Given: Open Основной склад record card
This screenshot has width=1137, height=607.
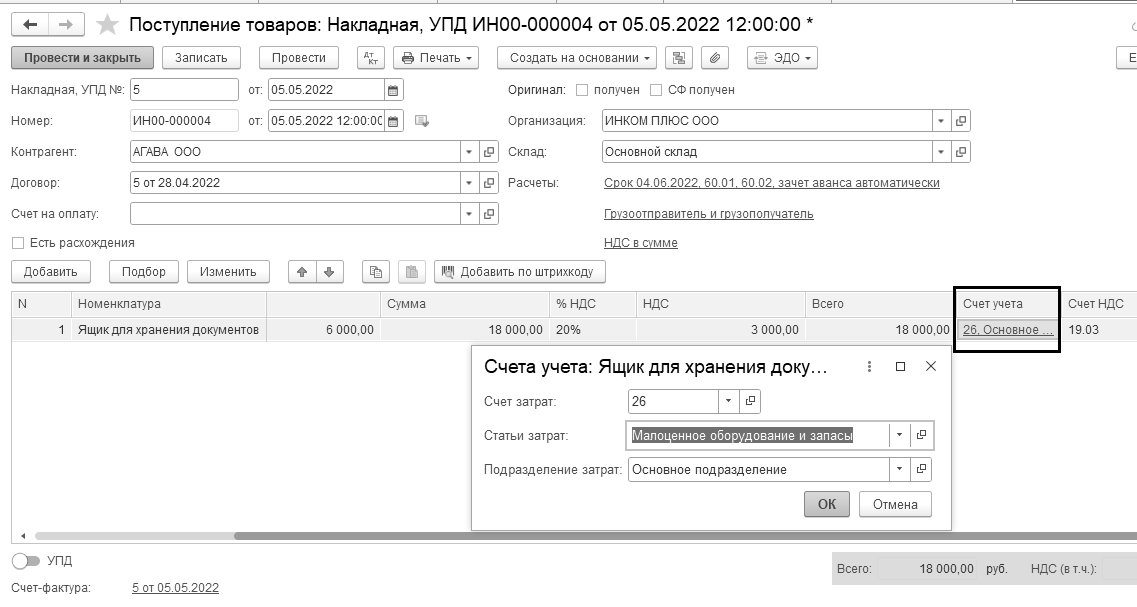Looking at the screenshot, I should click(961, 152).
